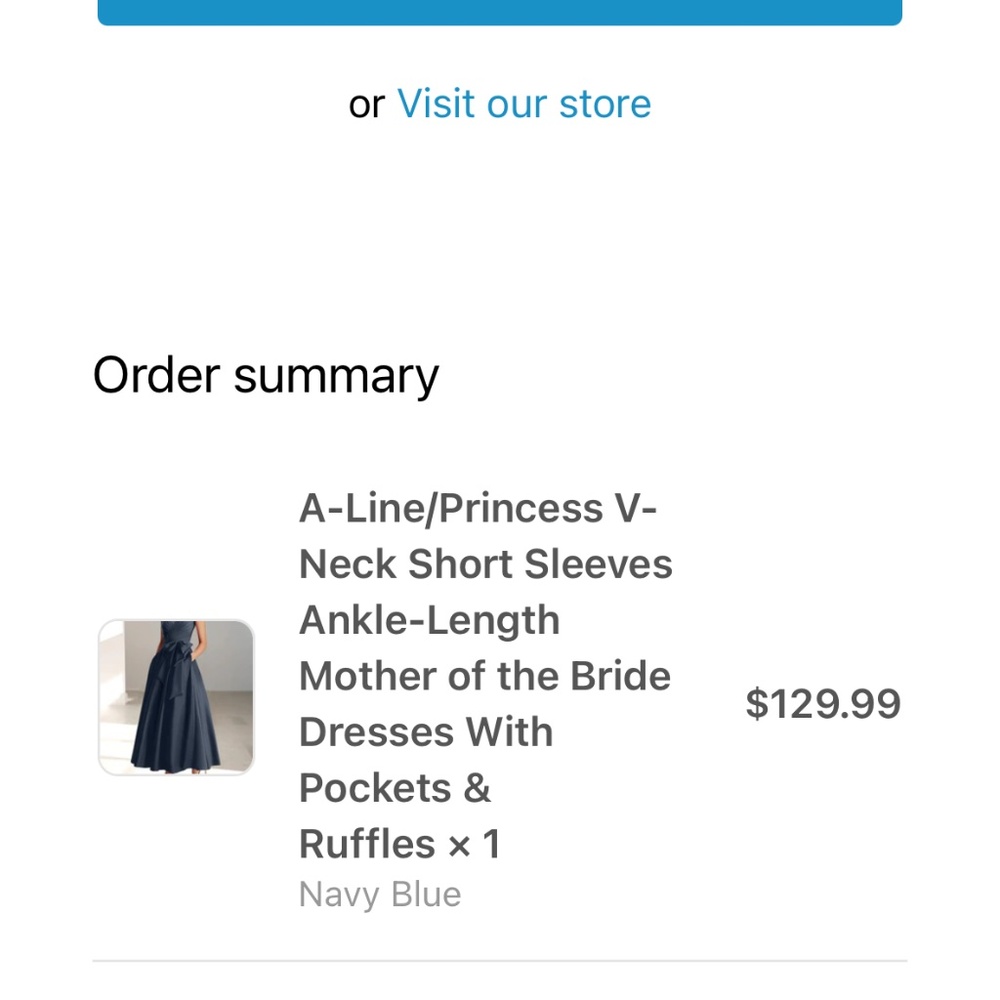
Task: Select Mother of the Bride text line
Action: (x=484, y=675)
